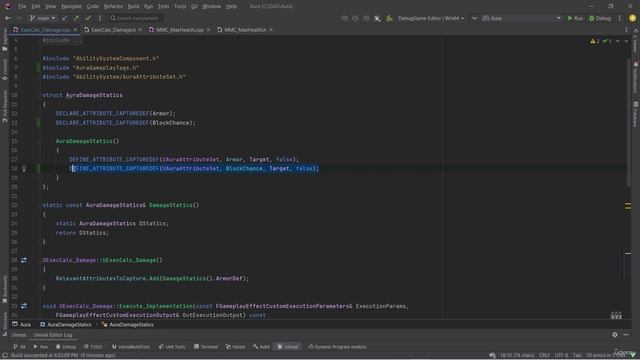
Task: Click the Aura breadcrumb
Action: (x=22, y=324)
